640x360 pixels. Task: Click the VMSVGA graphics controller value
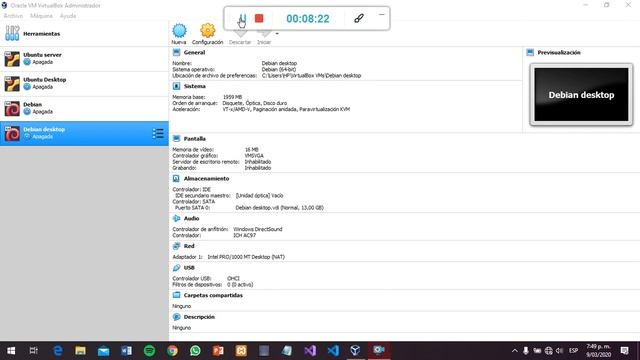click(254, 156)
